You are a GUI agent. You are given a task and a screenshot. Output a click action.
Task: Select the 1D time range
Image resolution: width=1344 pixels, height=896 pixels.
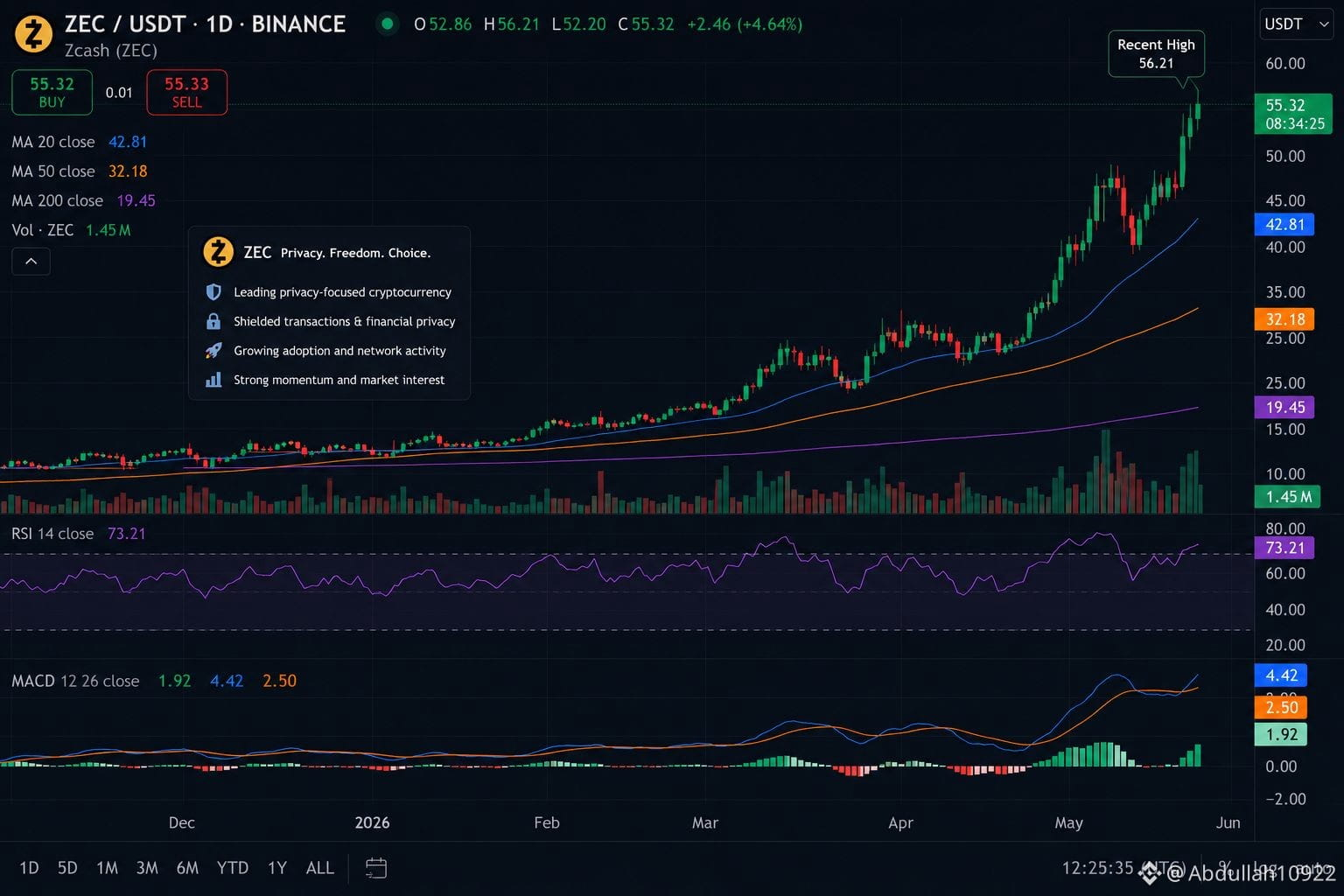tap(29, 868)
